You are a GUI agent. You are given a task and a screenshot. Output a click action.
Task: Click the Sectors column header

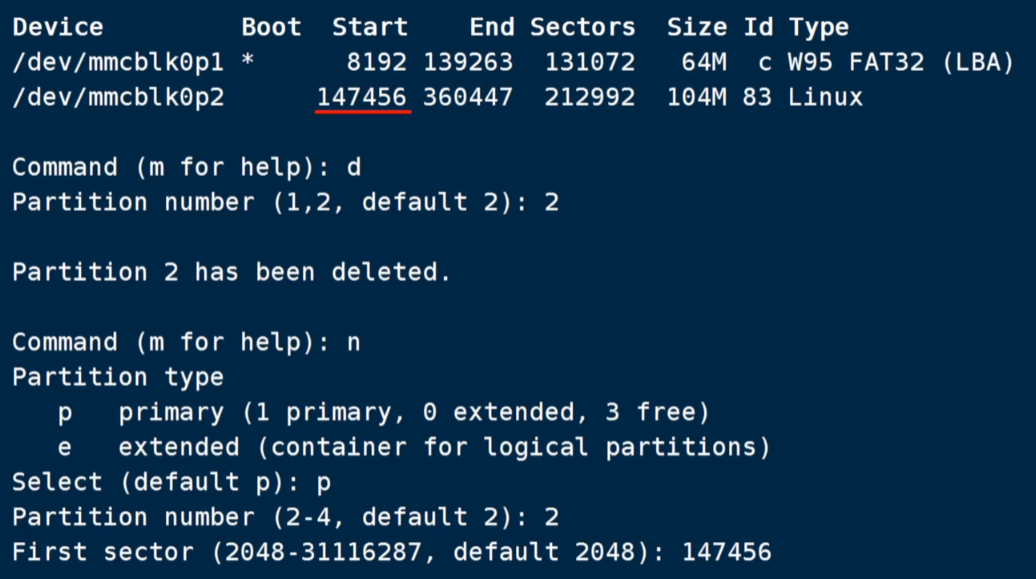pos(582,27)
